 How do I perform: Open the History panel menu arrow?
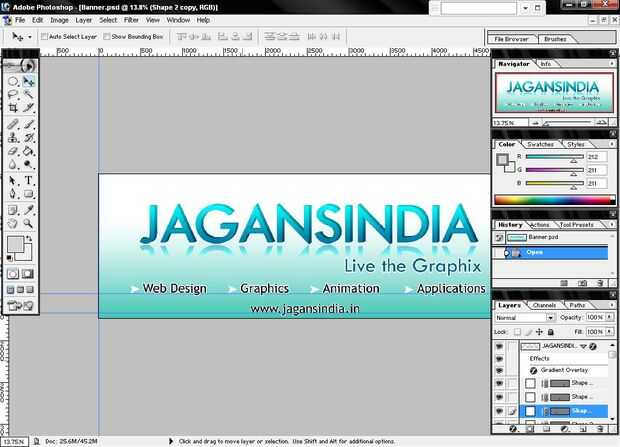pyautogui.click(x=612, y=225)
